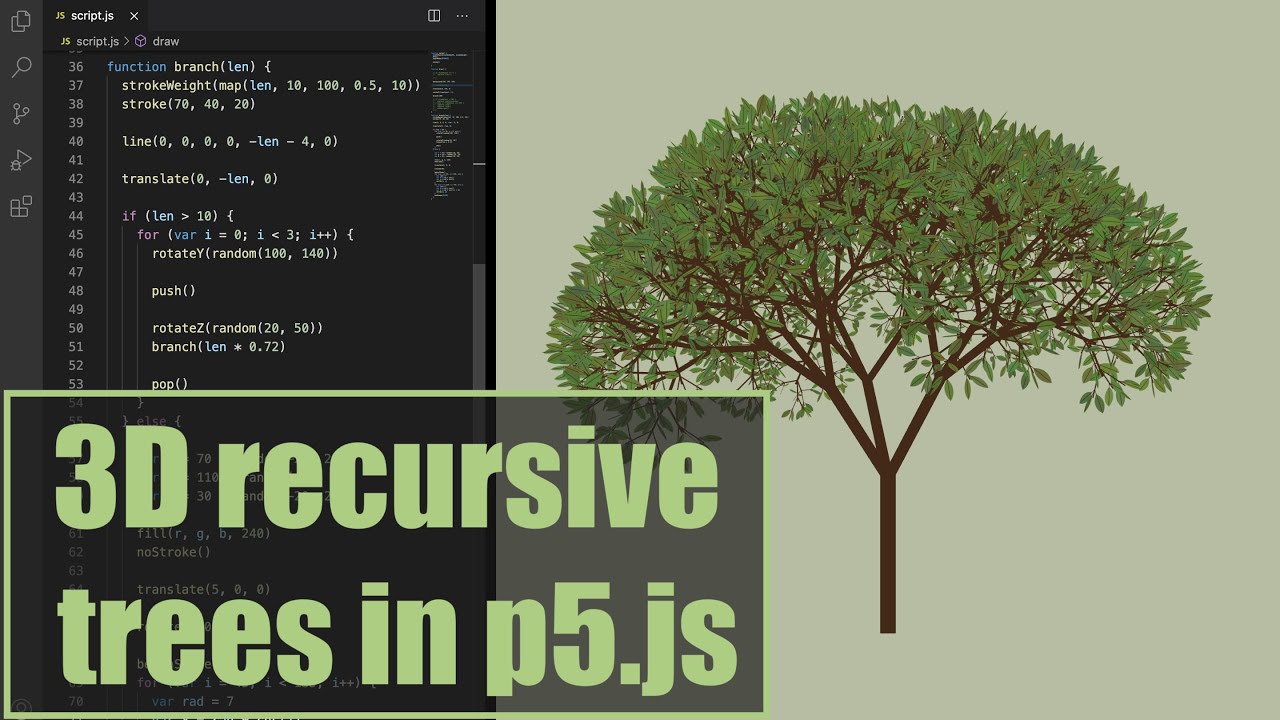
Task: Click the draw symbol in breadcrumbs
Action: click(x=165, y=41)
